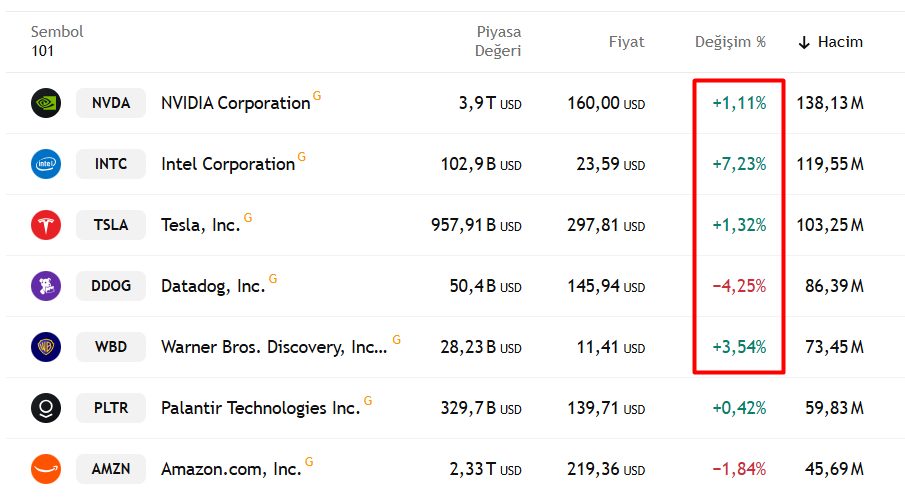Click Palantir change value +0,42%
This screenshot has height=497, width=905.
click(739, 408)
